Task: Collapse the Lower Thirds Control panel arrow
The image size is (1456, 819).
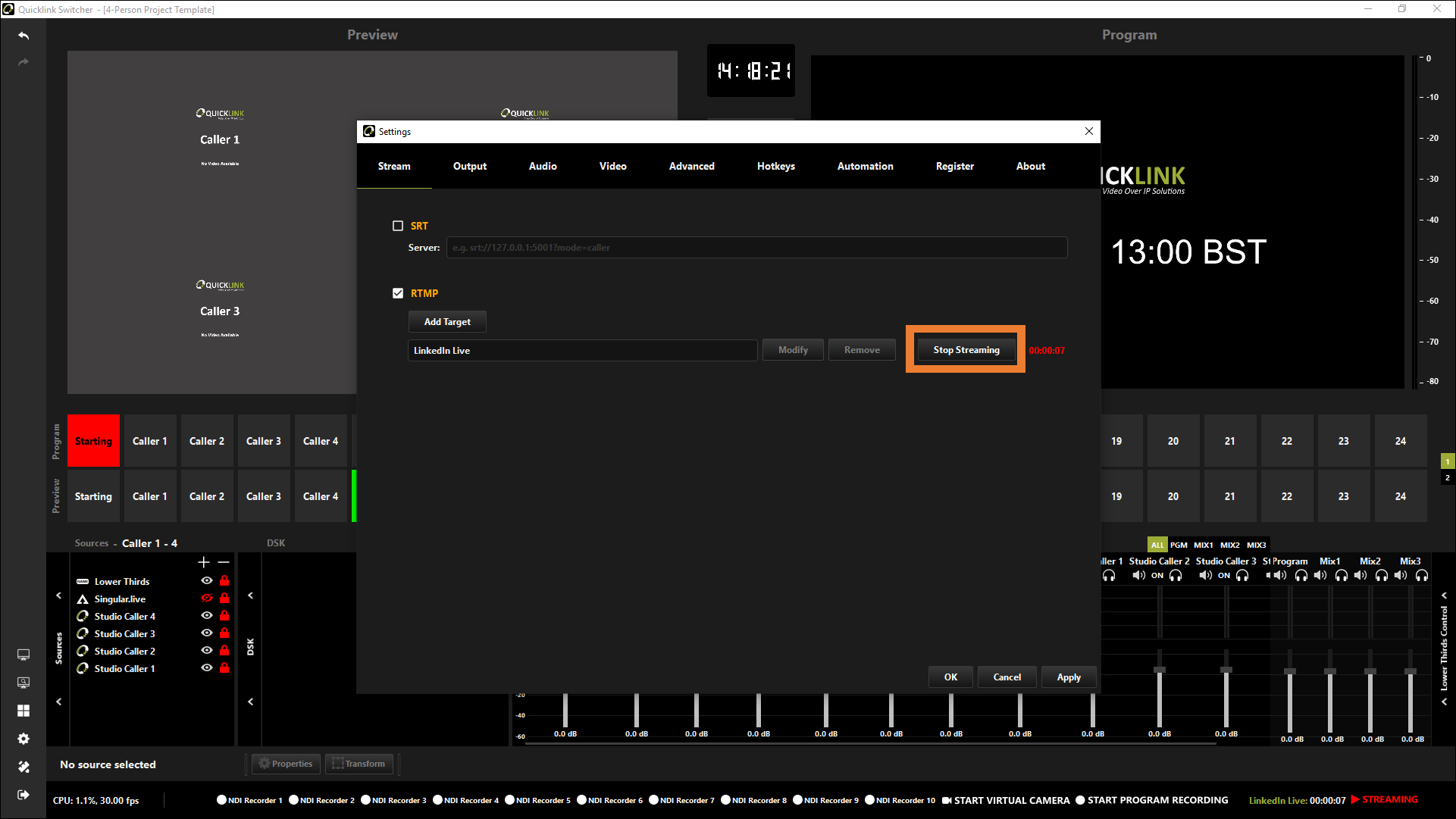Action: [x=1445, y=595]
